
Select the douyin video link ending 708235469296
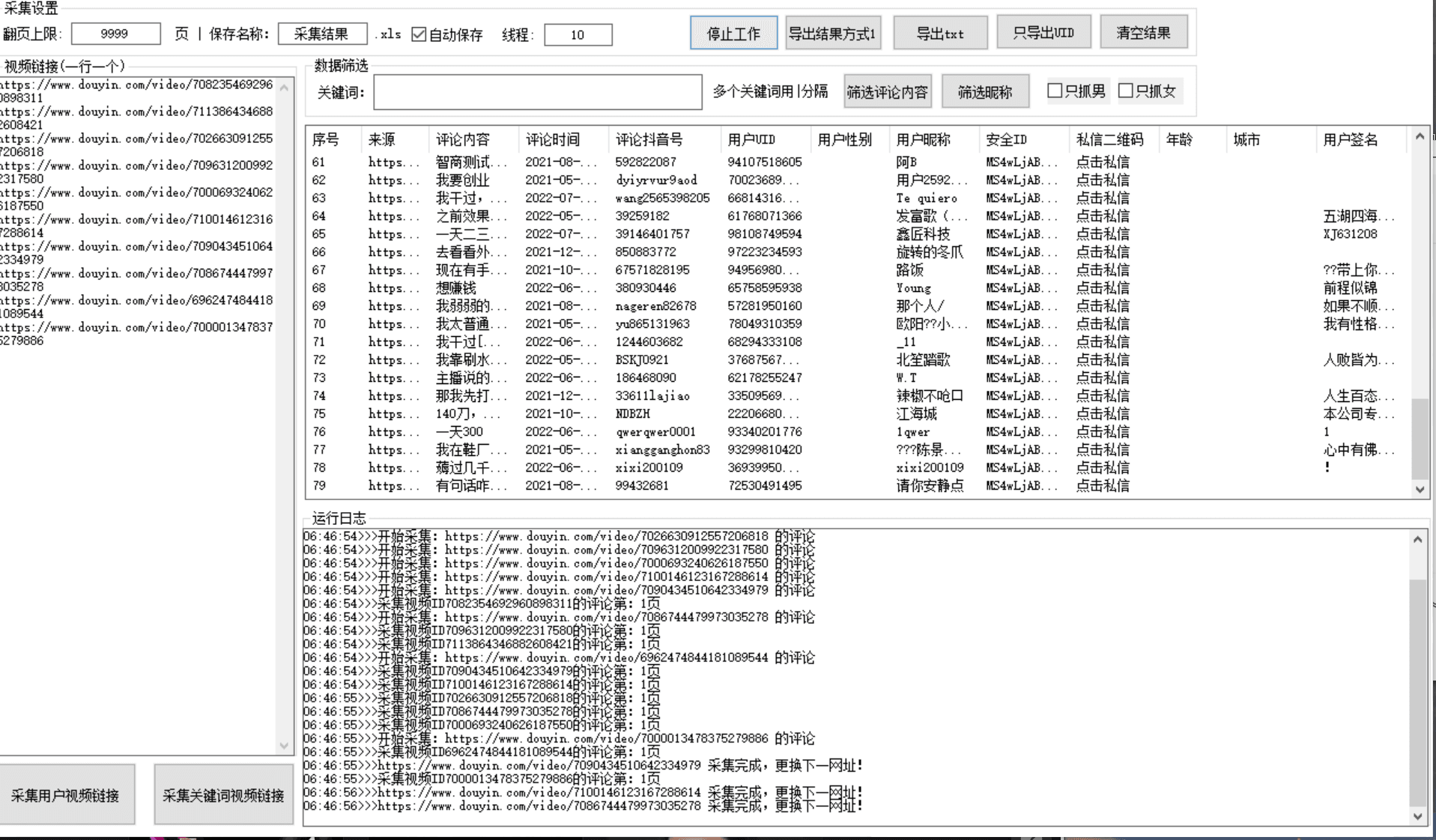[x=135, y=85]
